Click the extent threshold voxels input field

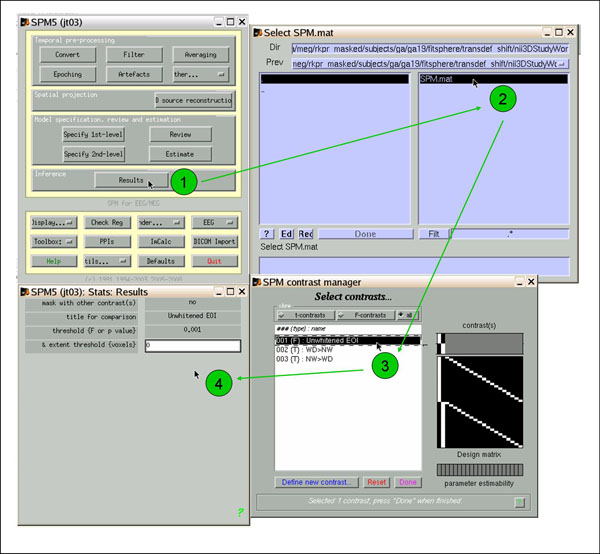point(192,345)
